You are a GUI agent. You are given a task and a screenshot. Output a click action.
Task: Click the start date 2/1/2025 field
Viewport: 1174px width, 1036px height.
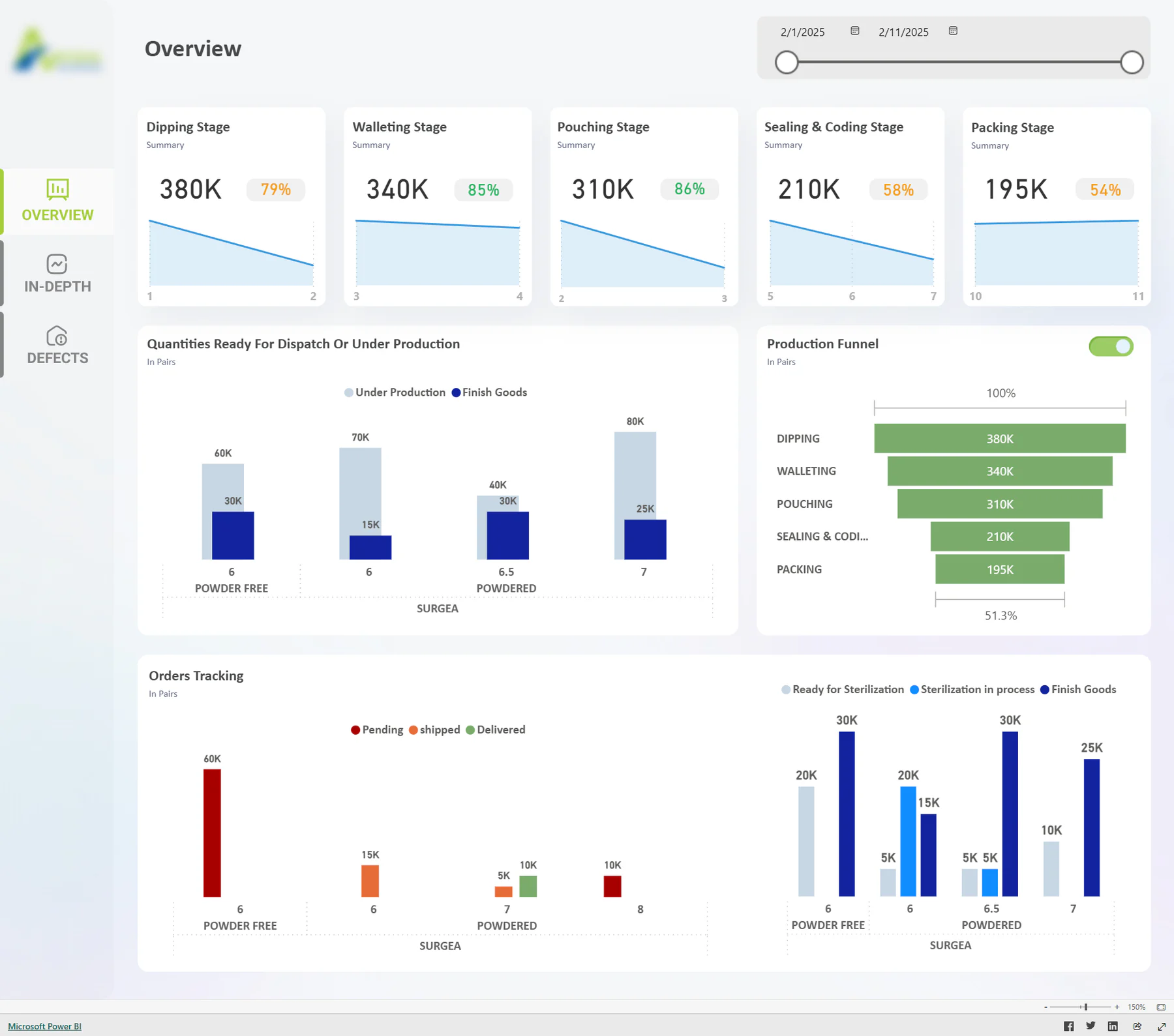pos(803,32)
